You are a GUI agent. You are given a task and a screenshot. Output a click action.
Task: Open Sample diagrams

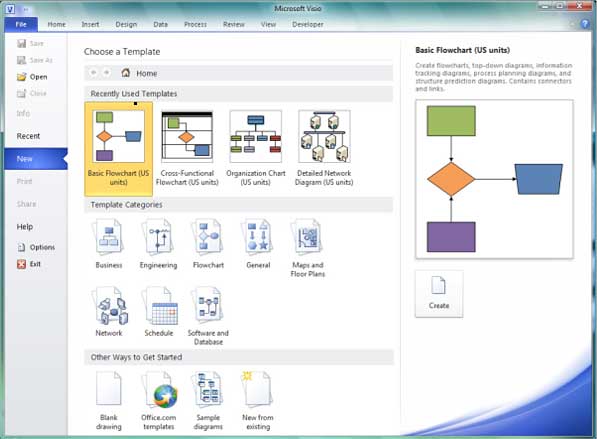(x=208, y=401)
